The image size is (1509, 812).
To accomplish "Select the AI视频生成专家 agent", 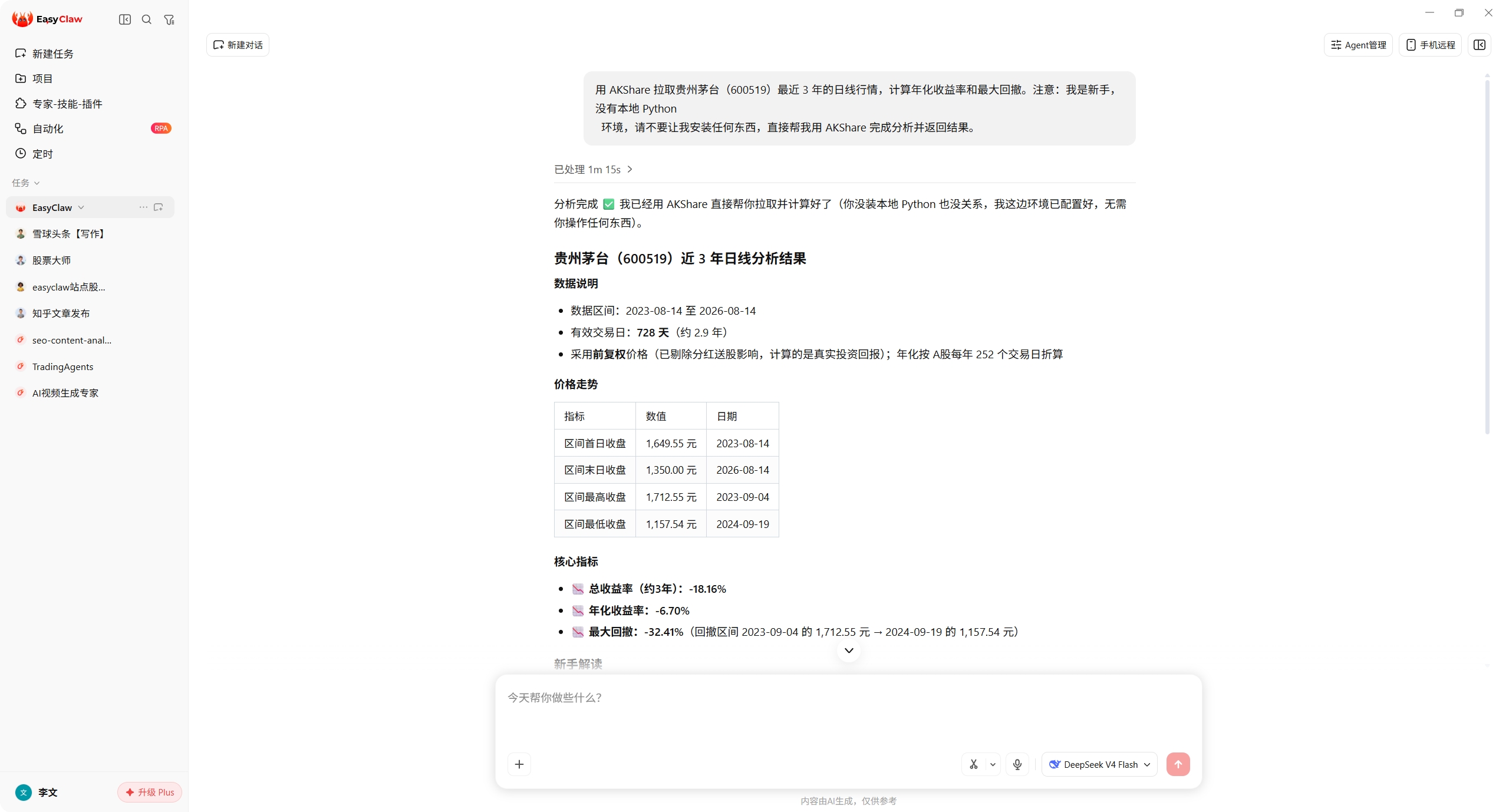I will coord(90,393).
